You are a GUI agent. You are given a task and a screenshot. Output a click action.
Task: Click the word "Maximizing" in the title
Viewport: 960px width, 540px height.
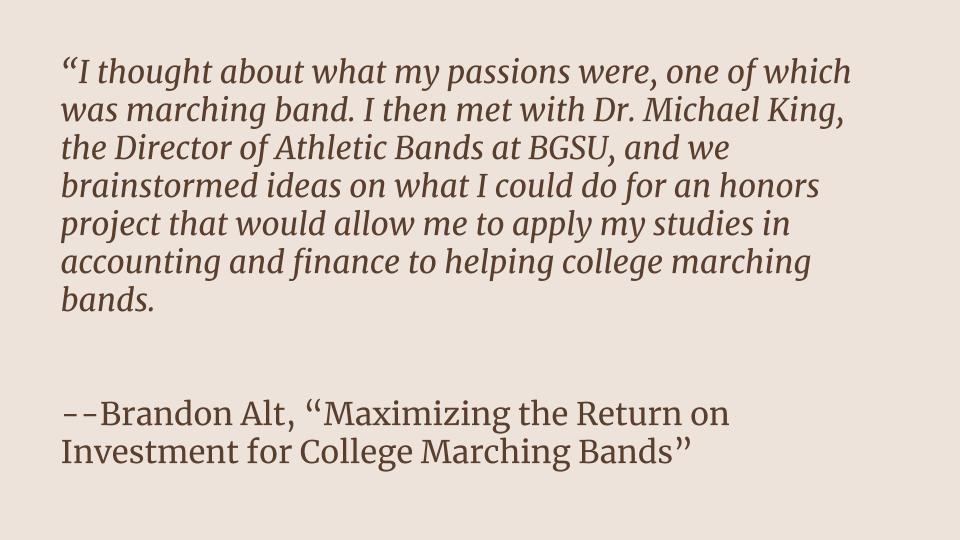click(x=416, y=415)
